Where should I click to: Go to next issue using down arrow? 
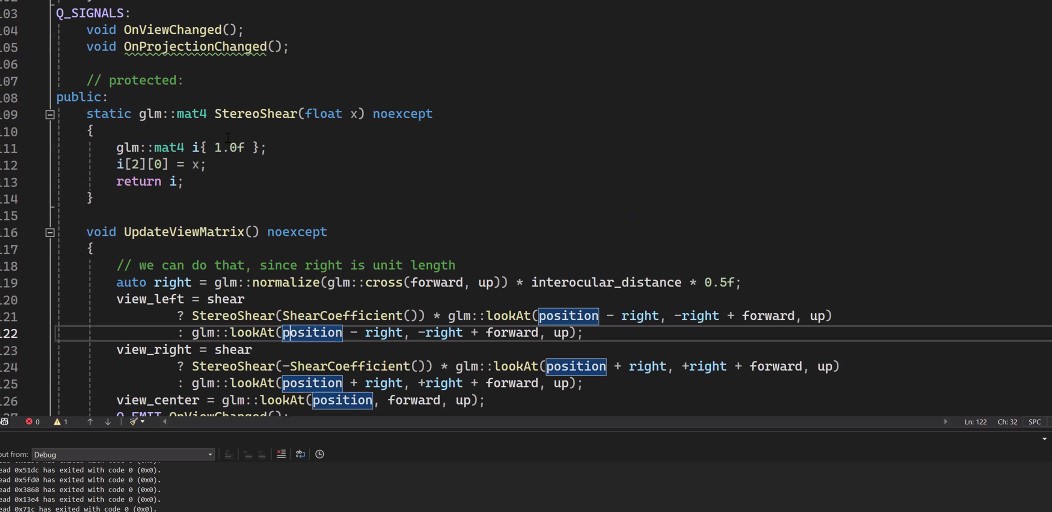(x=108, y=422)
